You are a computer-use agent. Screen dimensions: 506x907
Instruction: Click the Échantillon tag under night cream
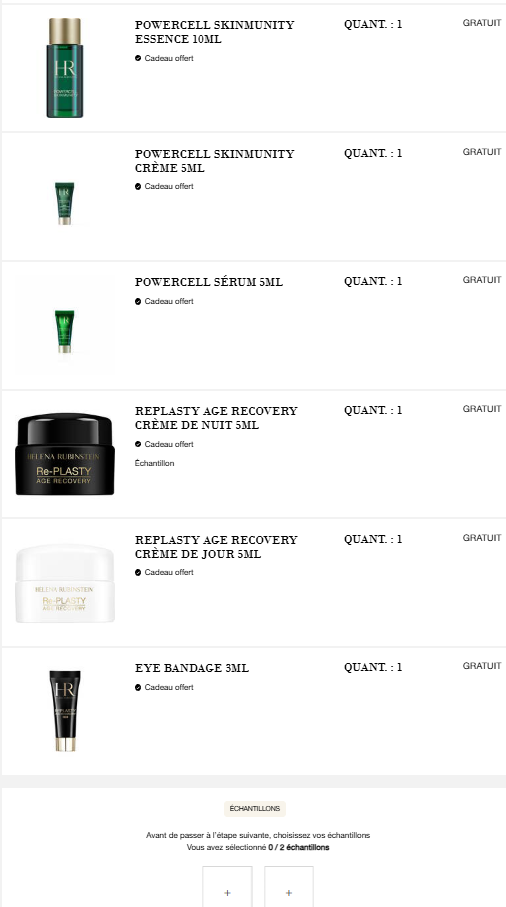coord(154,463)
